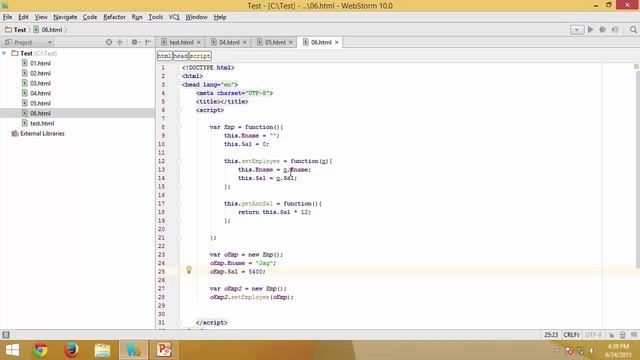Click the lock read-only icon in status bar
The height and width of the screenshot is (360, 640).
pyautogui.click(x=611, y=335)
